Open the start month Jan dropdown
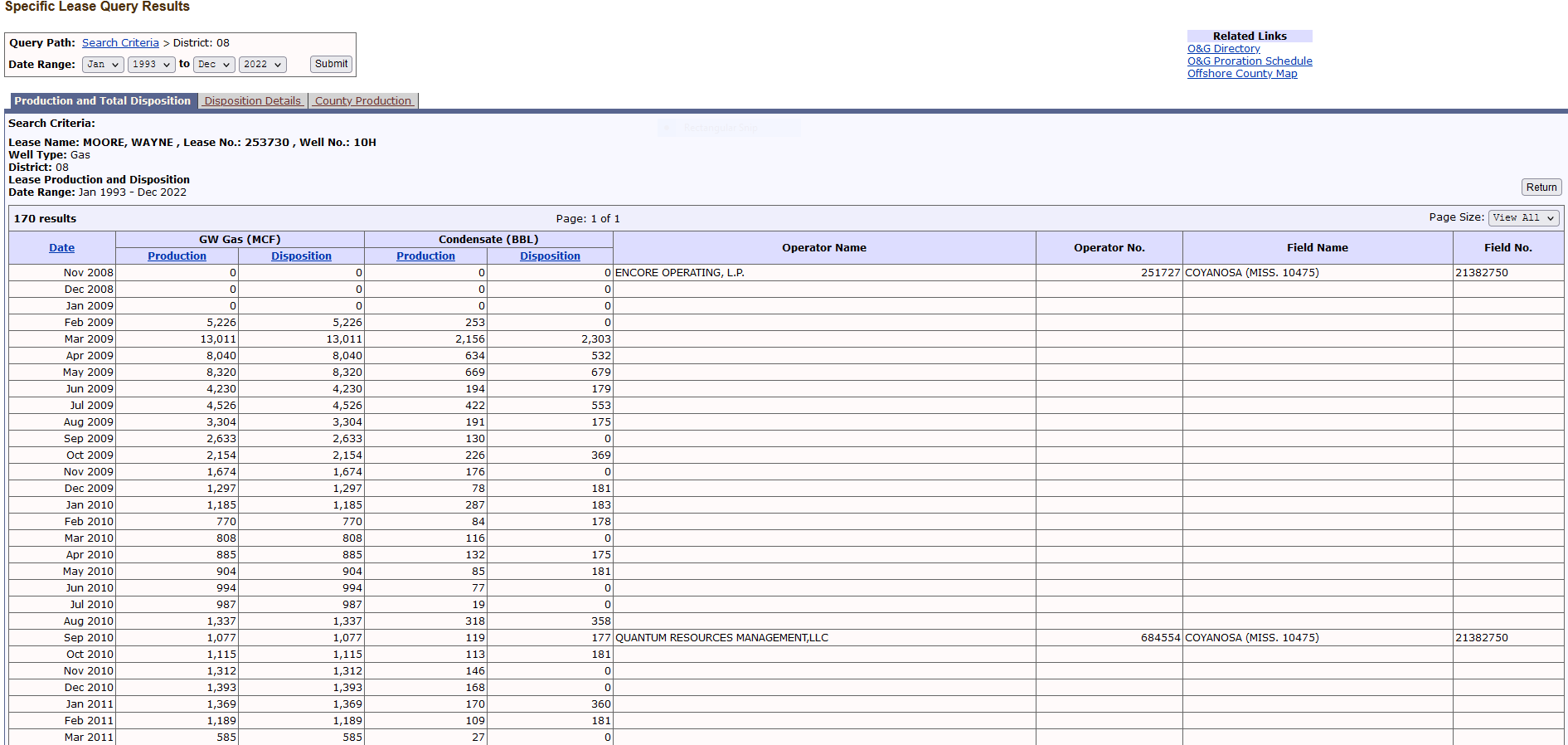The width and height of the screenshot is (1568, 745). (103, 65)
